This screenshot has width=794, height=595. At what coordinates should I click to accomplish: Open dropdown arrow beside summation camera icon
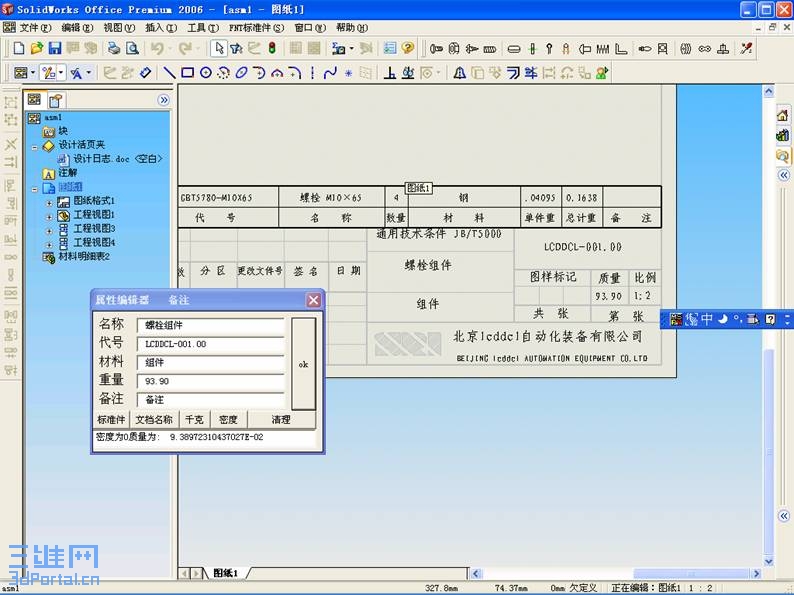[x=351, y=49]
